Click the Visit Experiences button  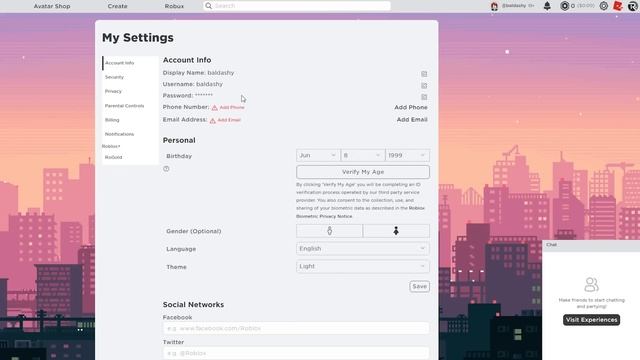(x=591, y=320)
